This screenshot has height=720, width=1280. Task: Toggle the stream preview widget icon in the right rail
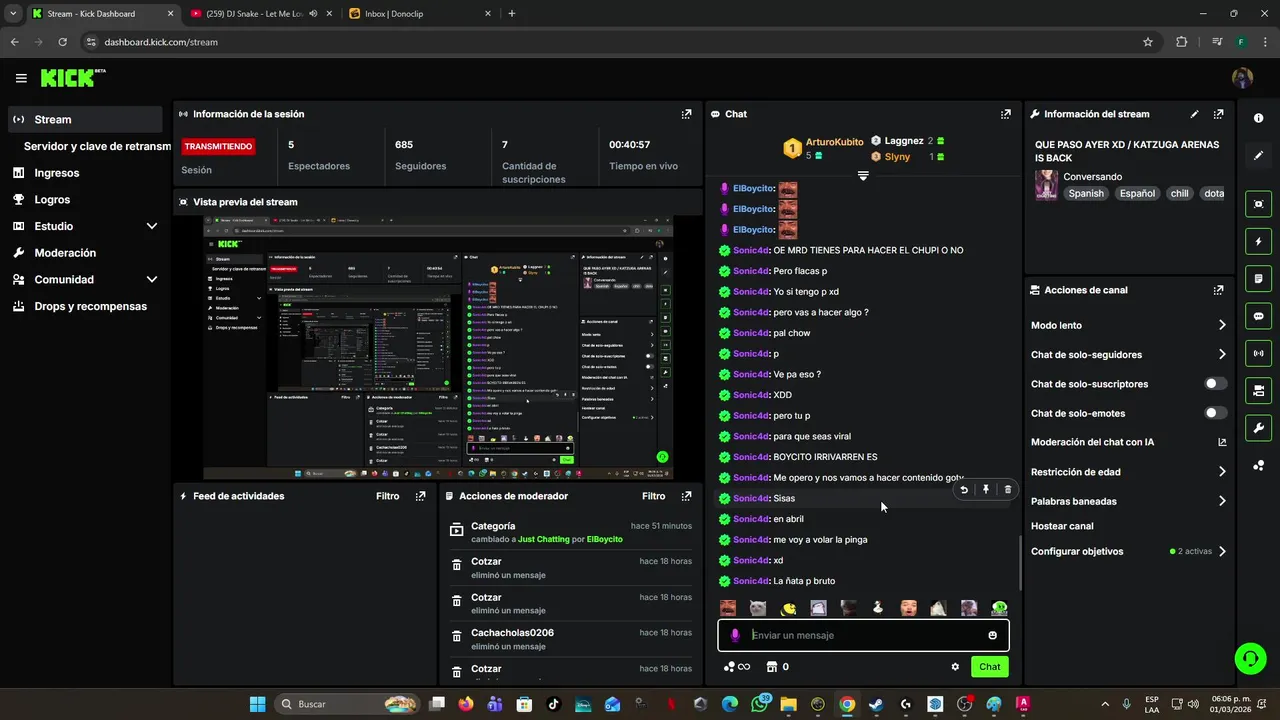(x=1258, y=204)
